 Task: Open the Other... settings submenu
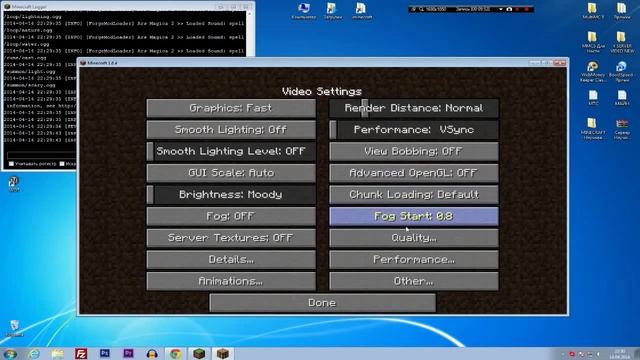point(413,281)
